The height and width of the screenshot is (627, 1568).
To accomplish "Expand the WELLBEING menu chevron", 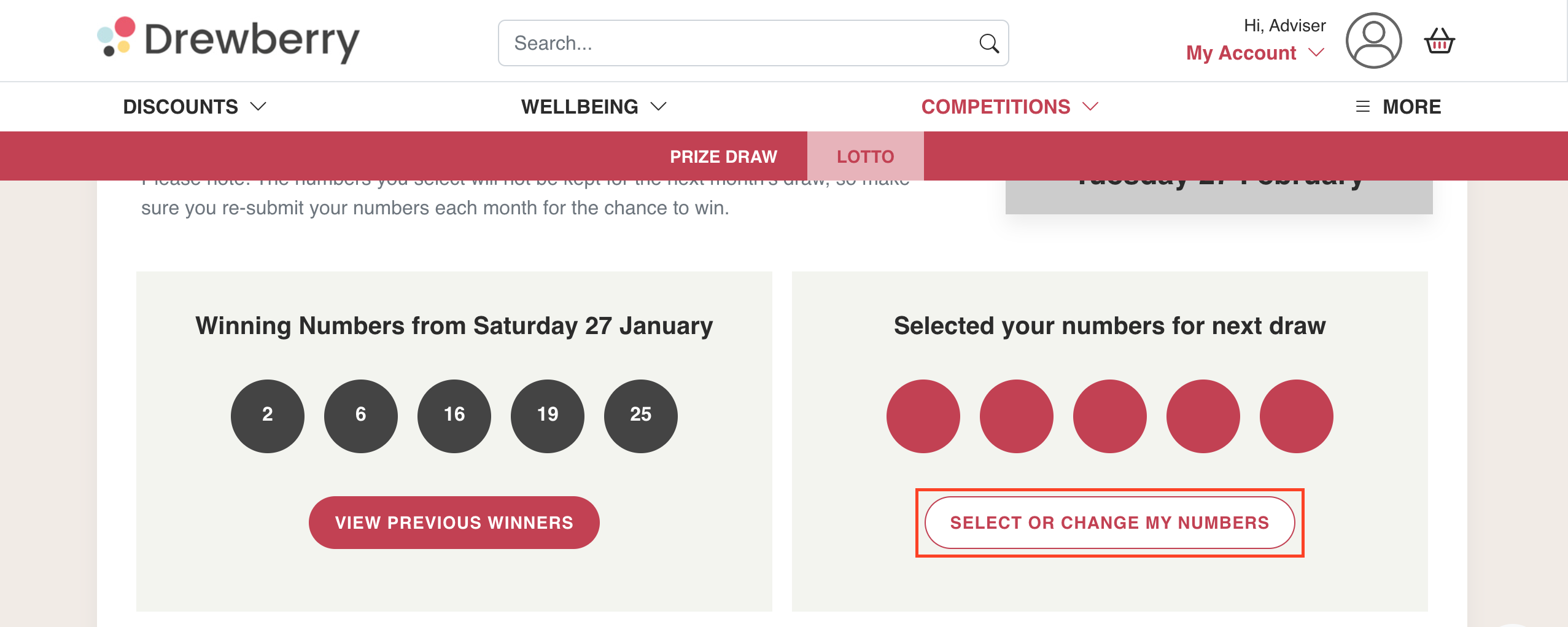I will [x=659, y=107].
